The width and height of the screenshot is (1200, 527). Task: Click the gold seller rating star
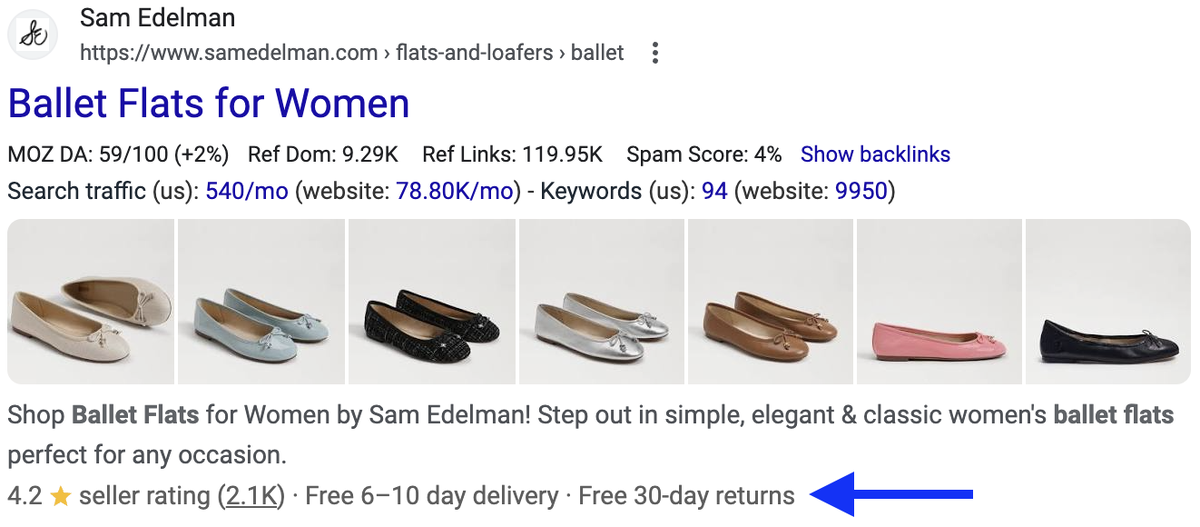pyautogui.click(x=60, y=496)
